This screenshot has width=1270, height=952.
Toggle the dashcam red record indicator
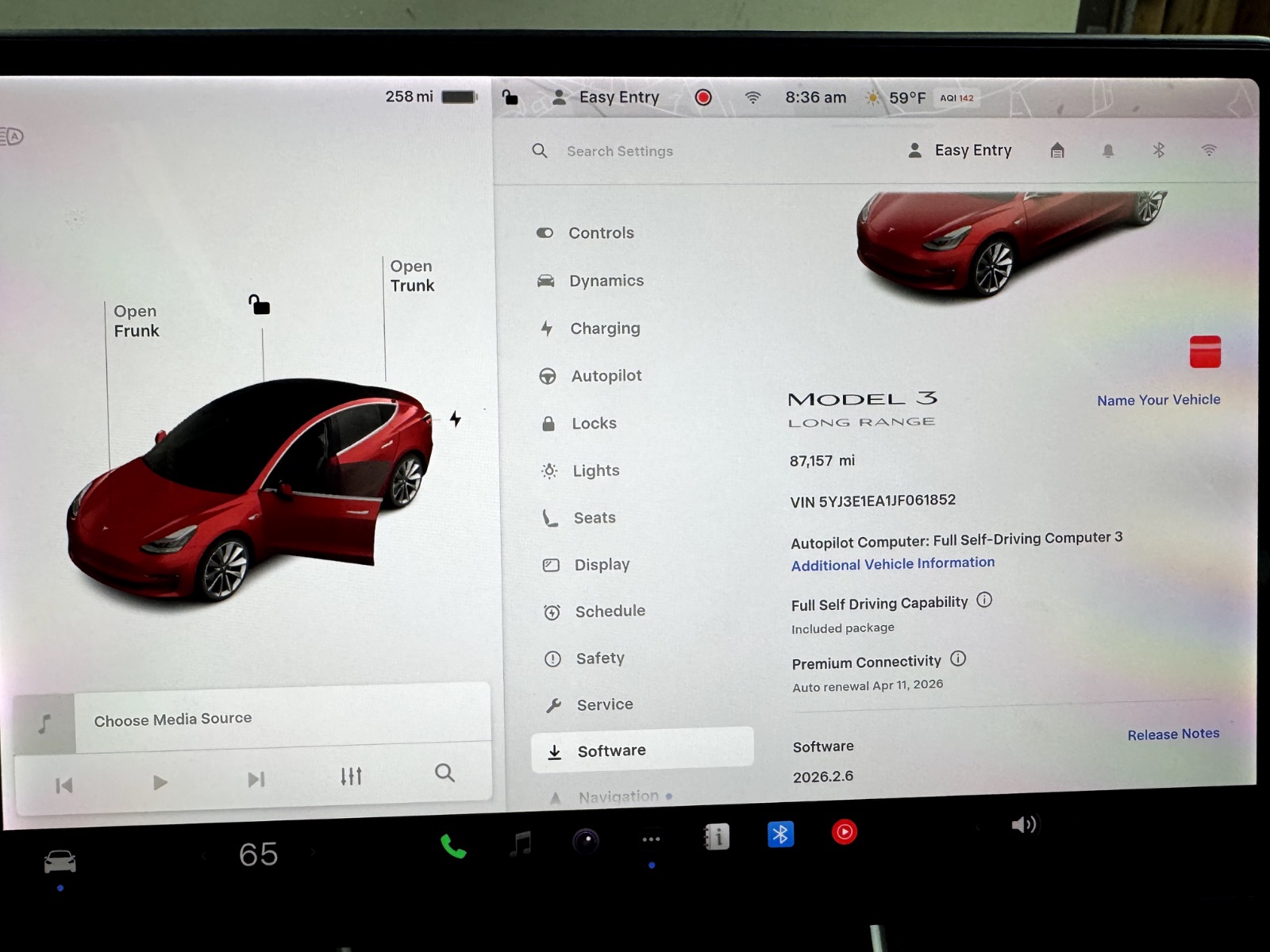pos(702,98)
